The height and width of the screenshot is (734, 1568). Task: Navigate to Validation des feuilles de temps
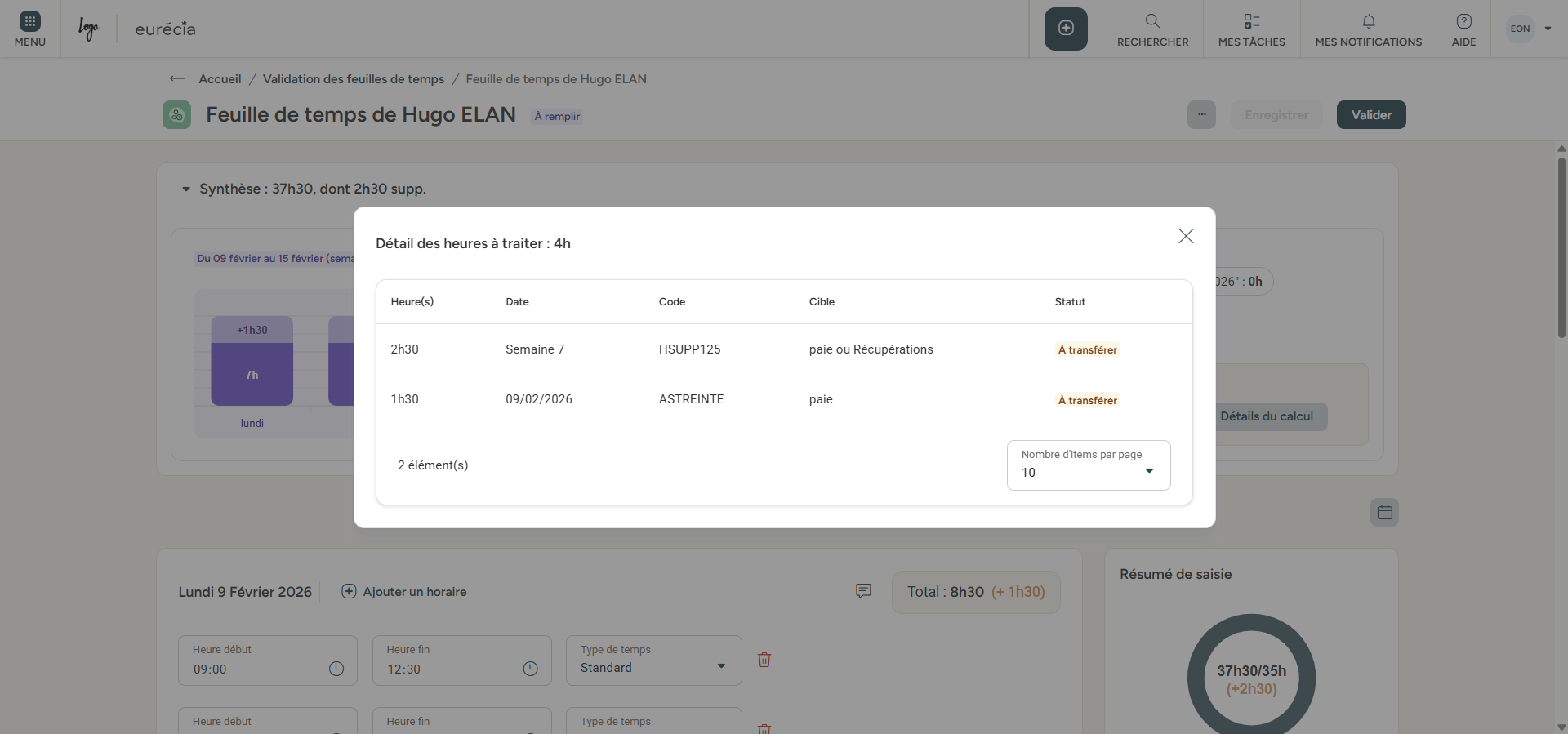coord(354,79)
